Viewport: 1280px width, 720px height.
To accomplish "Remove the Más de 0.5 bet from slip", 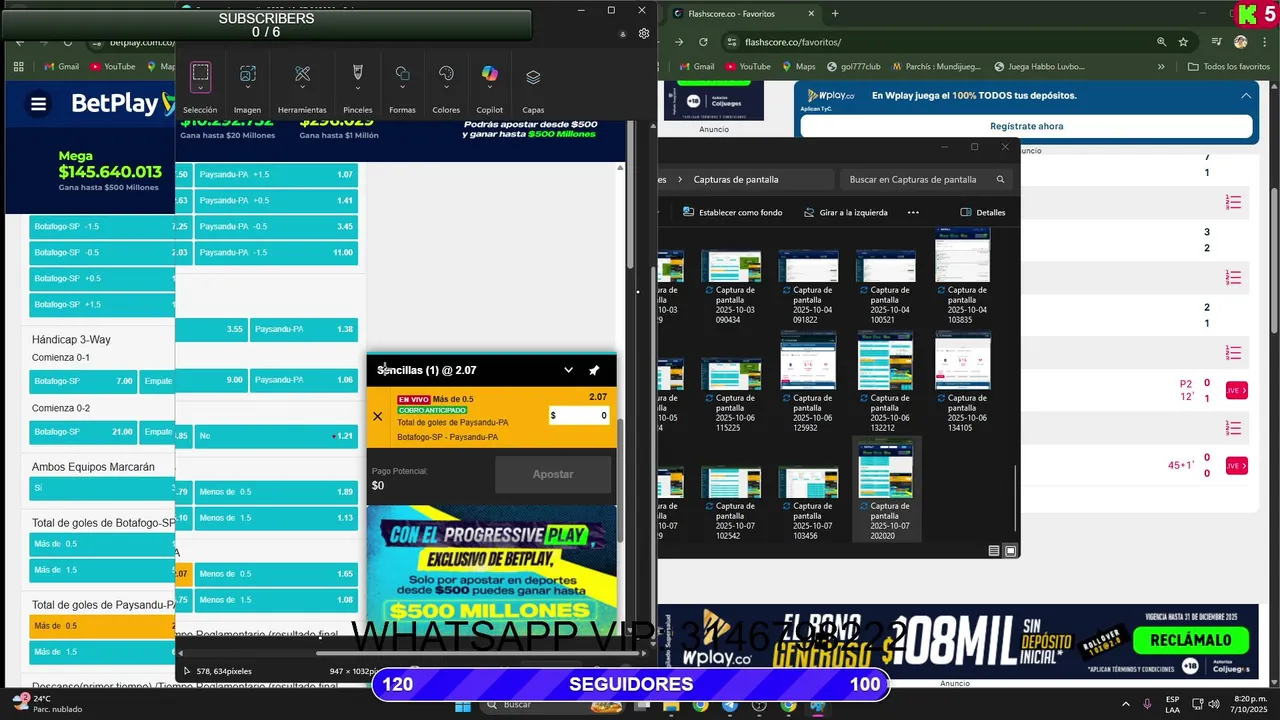I will (x=377, y=416).
